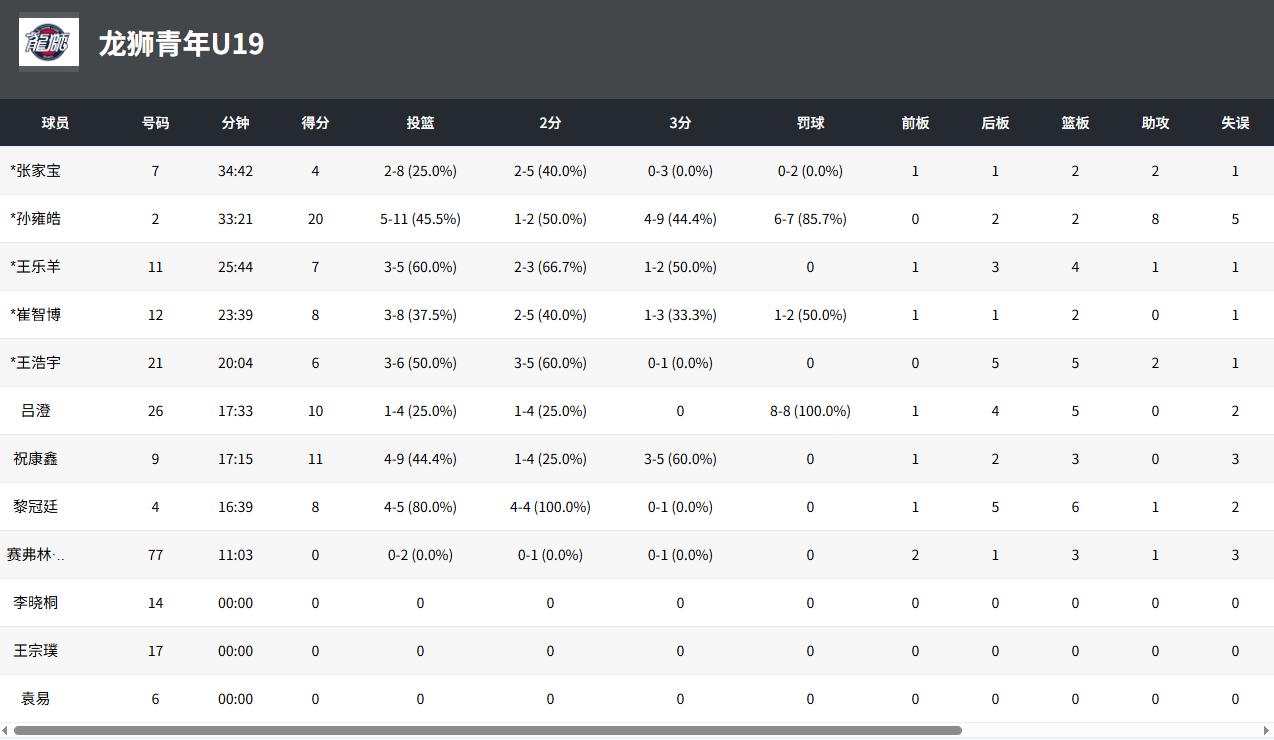Click the 罚球 column header
The width and height of the screenshot is (1274, 740).
point(810,123)
